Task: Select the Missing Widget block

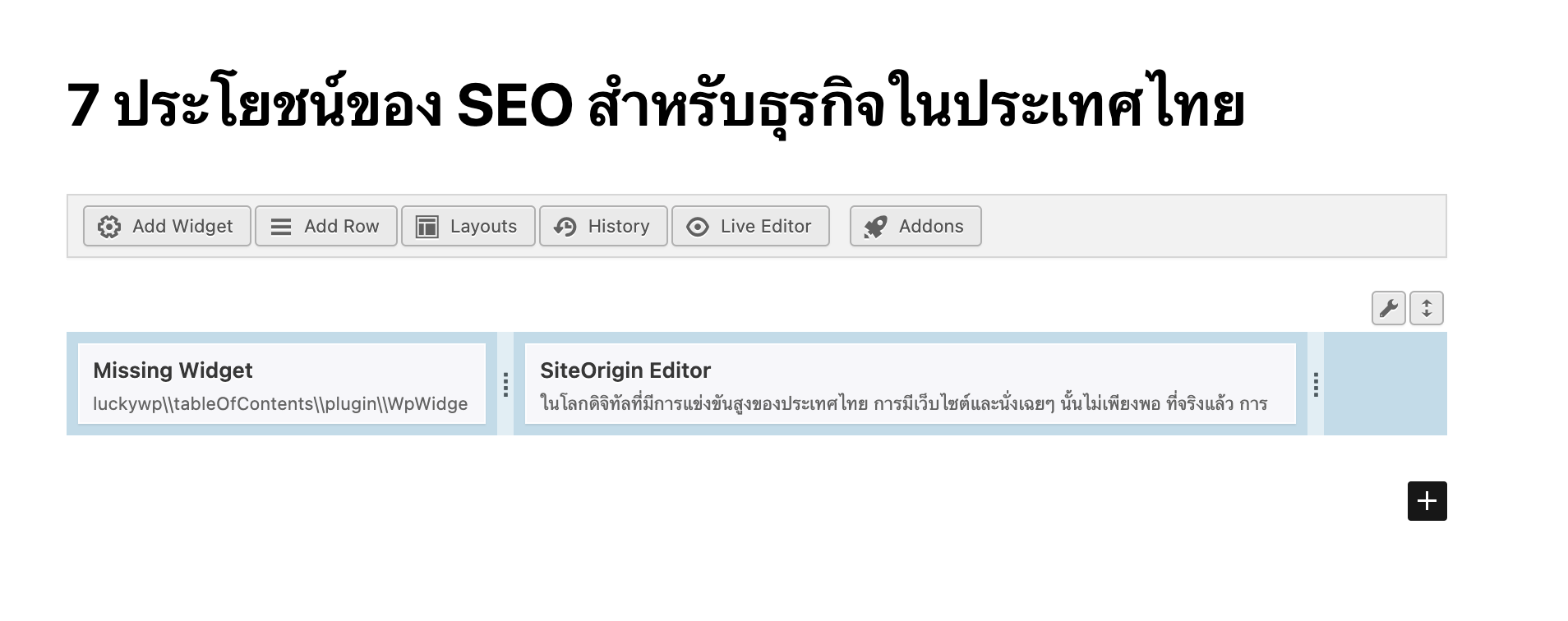Action: tap(282, 384)
